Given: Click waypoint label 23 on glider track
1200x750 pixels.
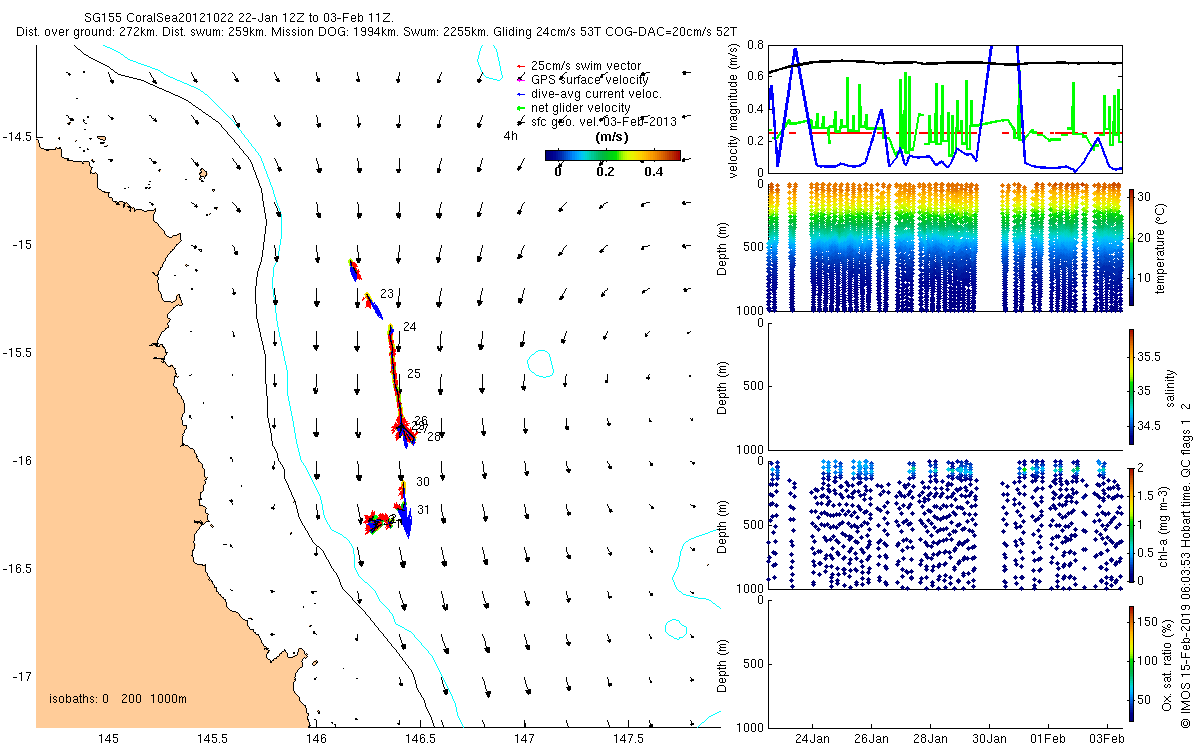Looking at the screenshot, I should pyautogui.click(x=387, y=293).
